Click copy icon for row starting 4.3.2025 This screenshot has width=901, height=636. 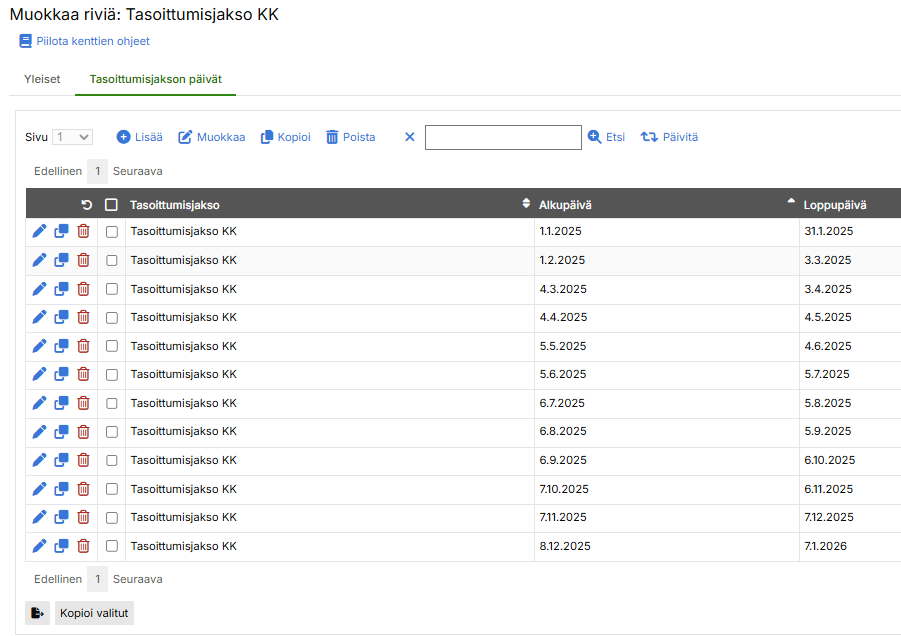[x=61, y=289]
